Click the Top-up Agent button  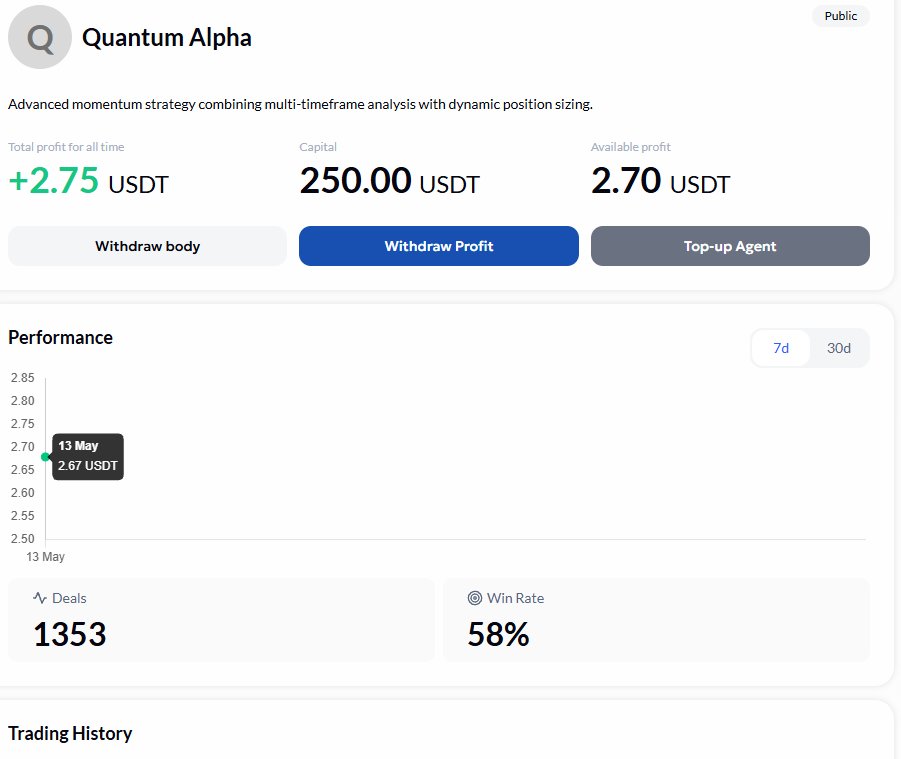click(x=730, y=246)
